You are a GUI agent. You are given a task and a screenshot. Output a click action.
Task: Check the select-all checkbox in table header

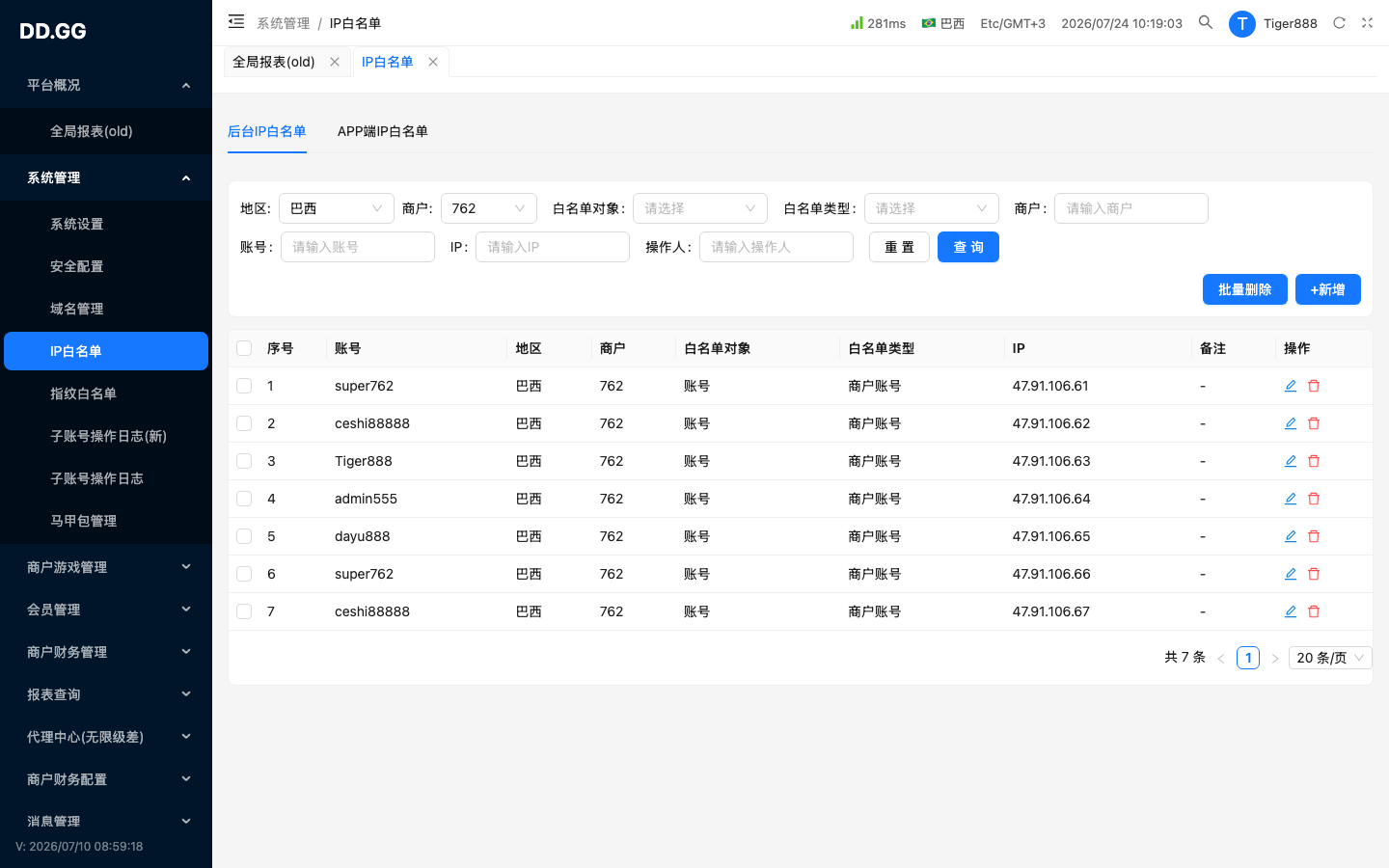[244, 348]
